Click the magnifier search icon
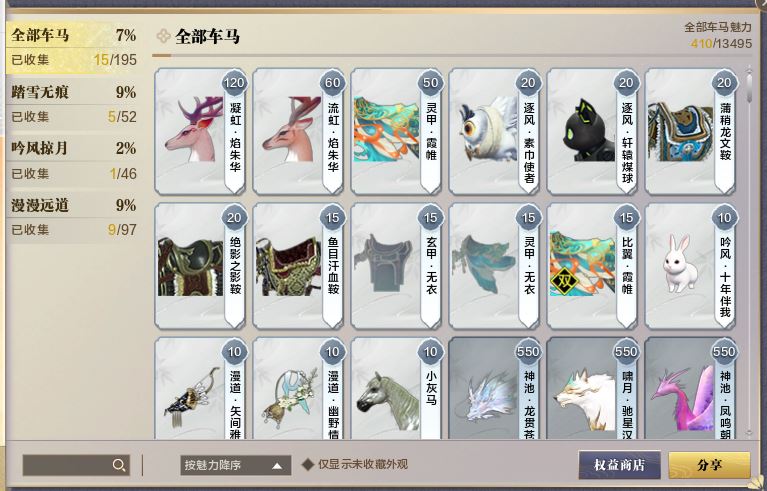The width and height of the screenshot is (767, 491). (x=118, y=465)
